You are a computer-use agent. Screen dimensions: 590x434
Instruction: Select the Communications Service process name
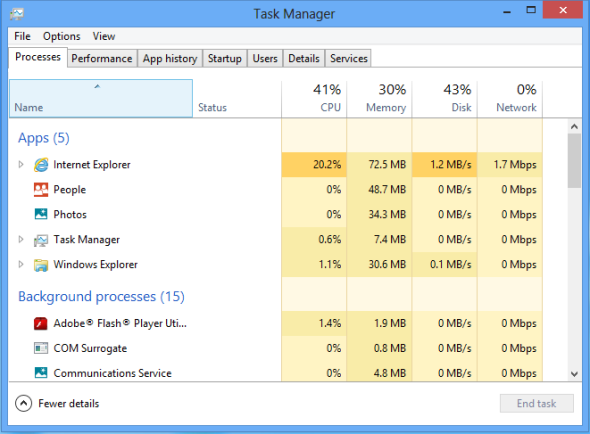pos(113,373)
